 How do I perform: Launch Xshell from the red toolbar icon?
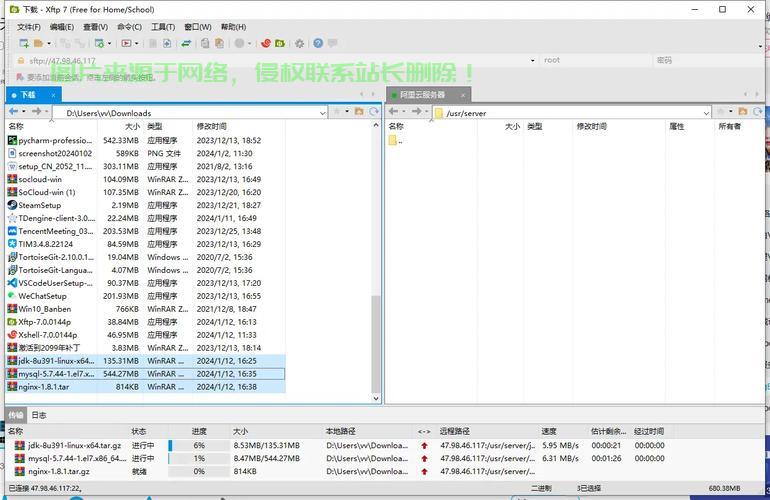tap(266, 43)
